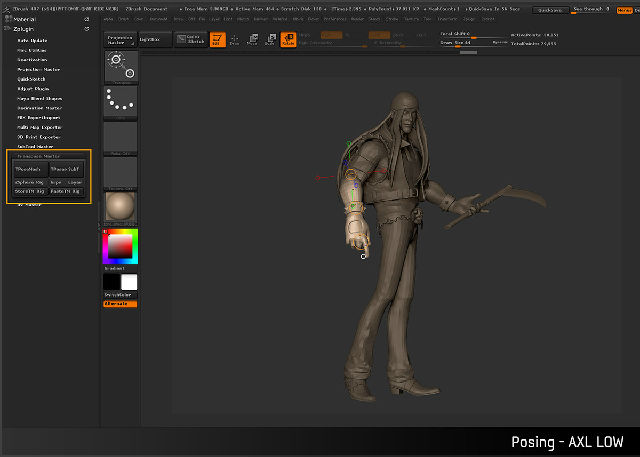The image size is (640, 457).
Task: Pick a hue in the color picker square
Action: point(120,246)
